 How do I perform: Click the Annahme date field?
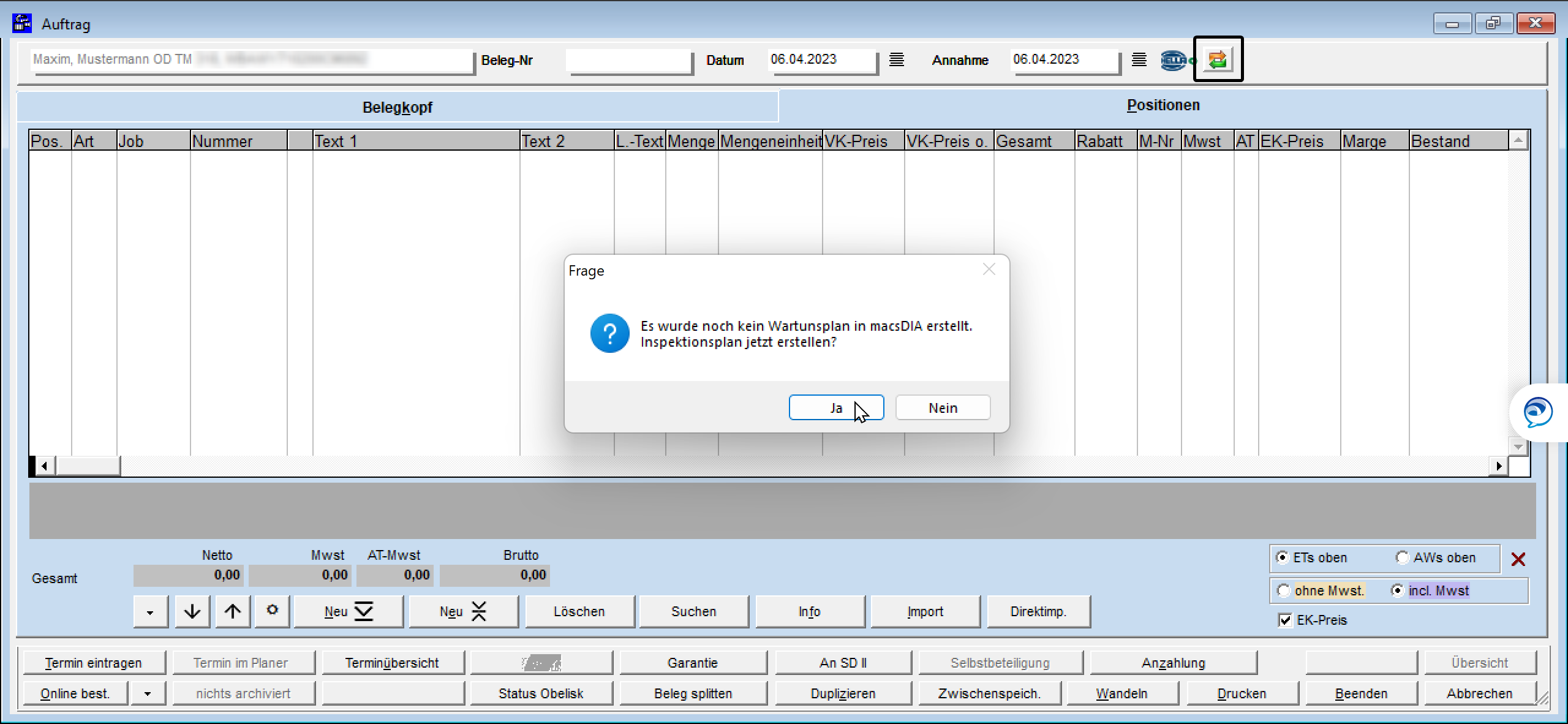[1065, 60]
